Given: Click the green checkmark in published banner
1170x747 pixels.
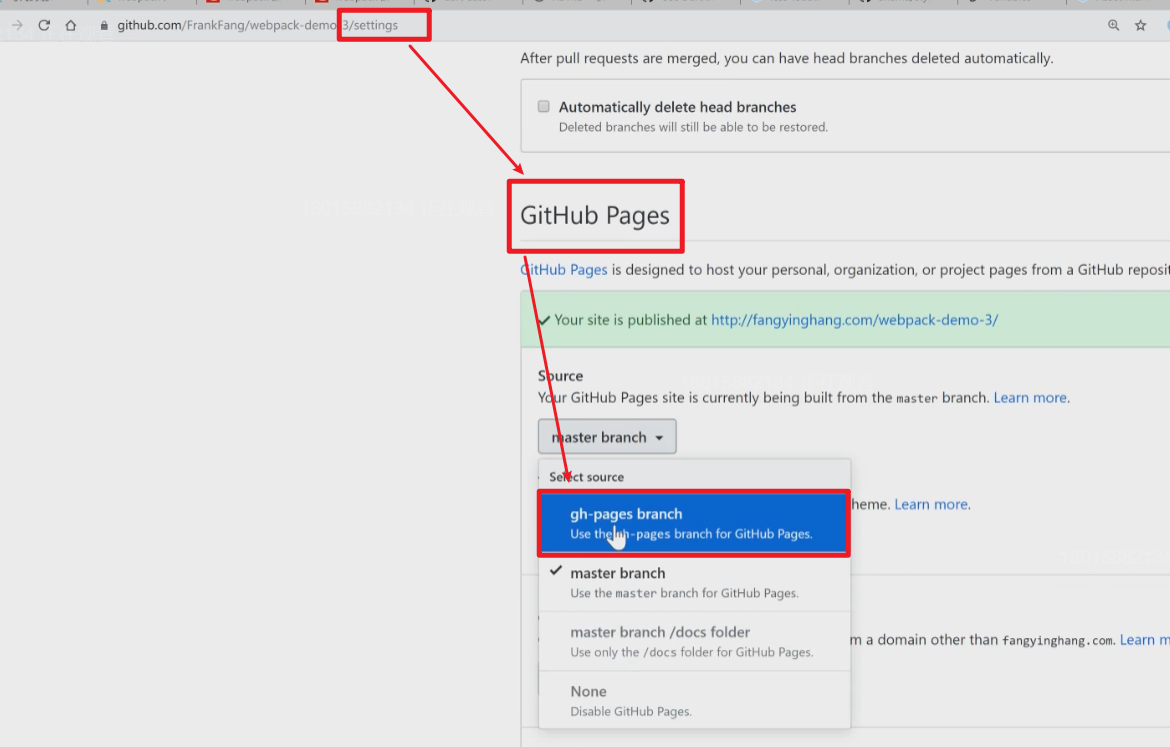Looking at the screenshot, I should click(x=544, y=320).
